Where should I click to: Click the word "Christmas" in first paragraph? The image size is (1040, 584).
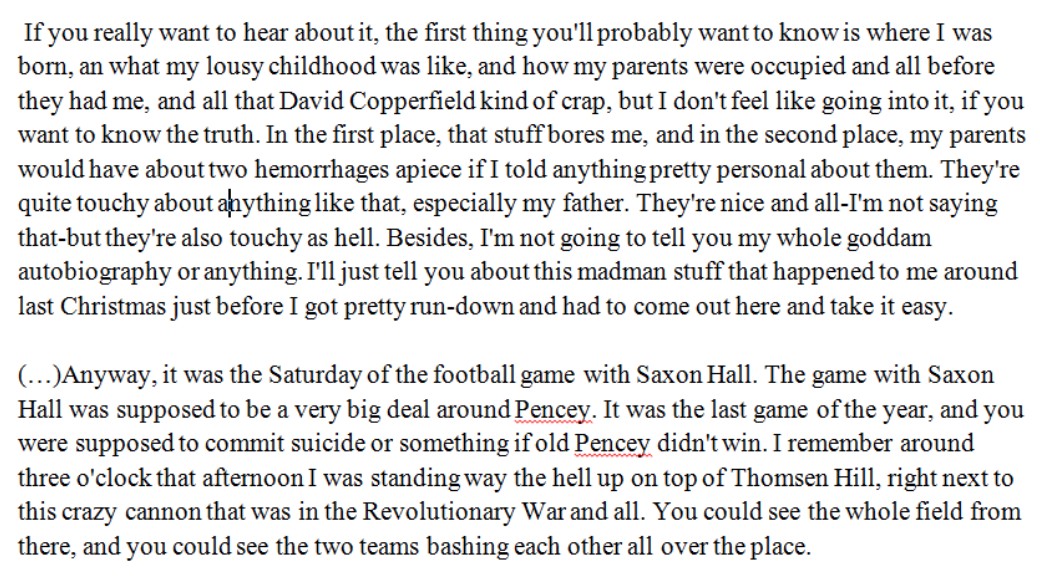point(113,307)
